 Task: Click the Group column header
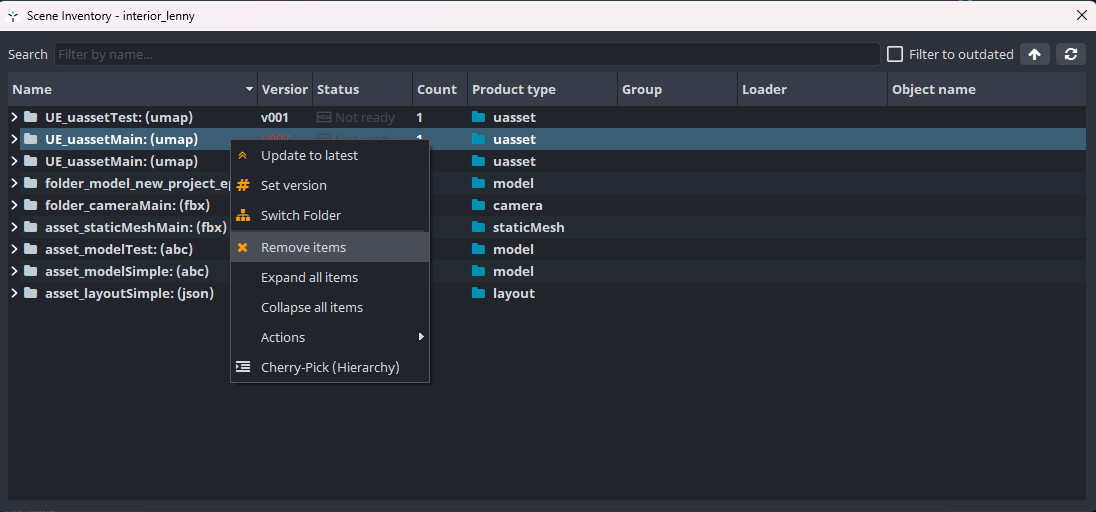pos(677,90)
